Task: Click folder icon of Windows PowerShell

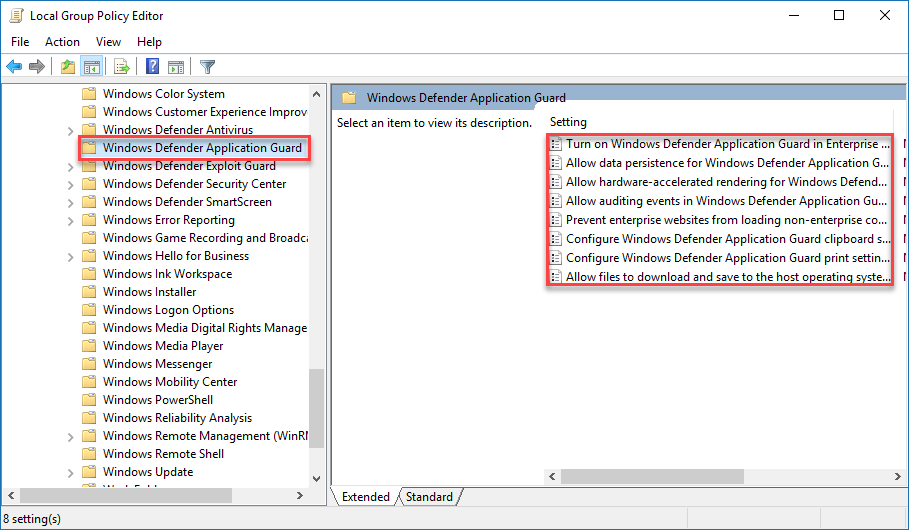Action: coord(89,400)
